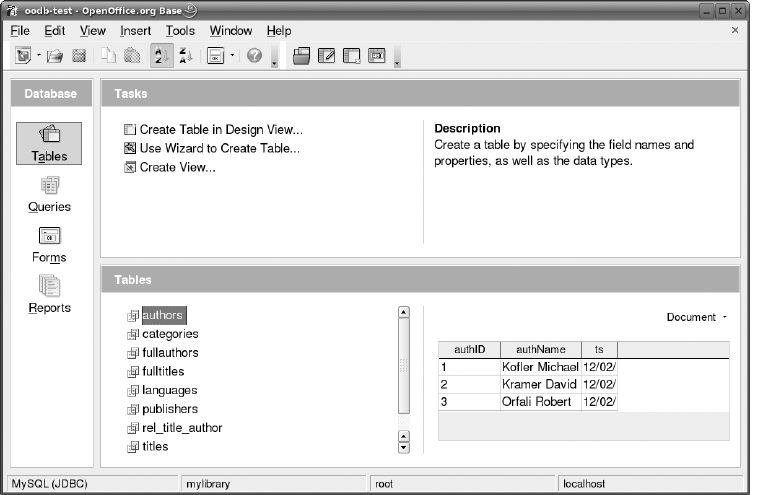Switch to Reports in Database pane
The width and height of the screenshot is (765, 495).
(x=49, y=294)
